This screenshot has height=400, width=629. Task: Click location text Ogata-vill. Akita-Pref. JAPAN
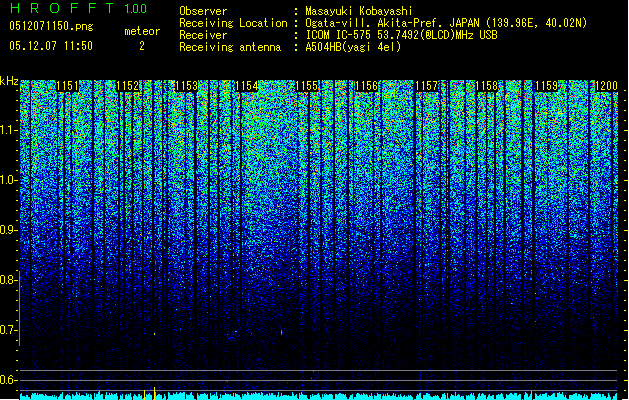point(391,23)
